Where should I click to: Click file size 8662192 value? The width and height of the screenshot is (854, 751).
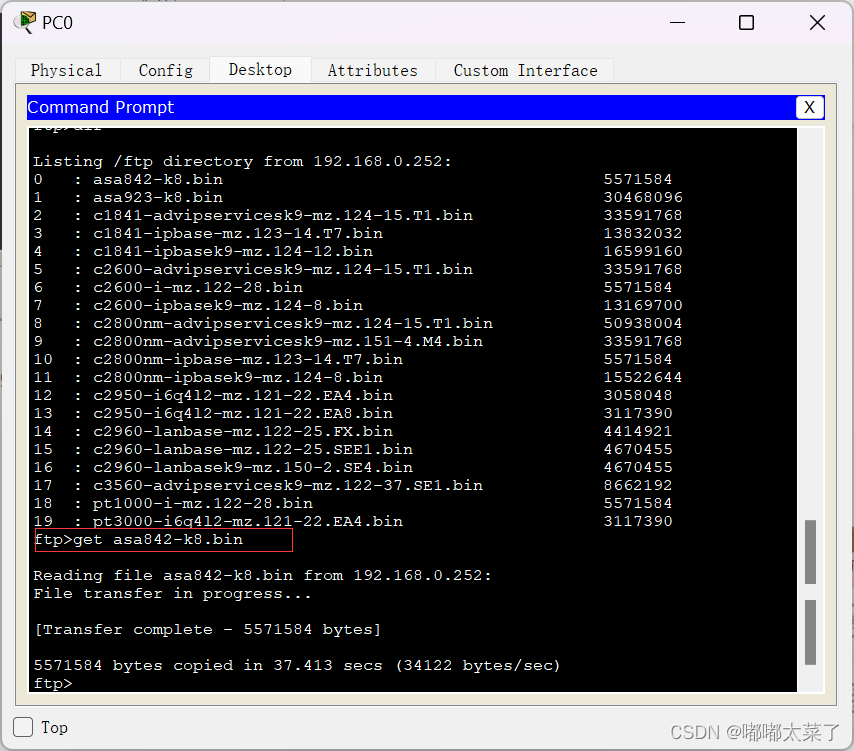tap(638, 485)
